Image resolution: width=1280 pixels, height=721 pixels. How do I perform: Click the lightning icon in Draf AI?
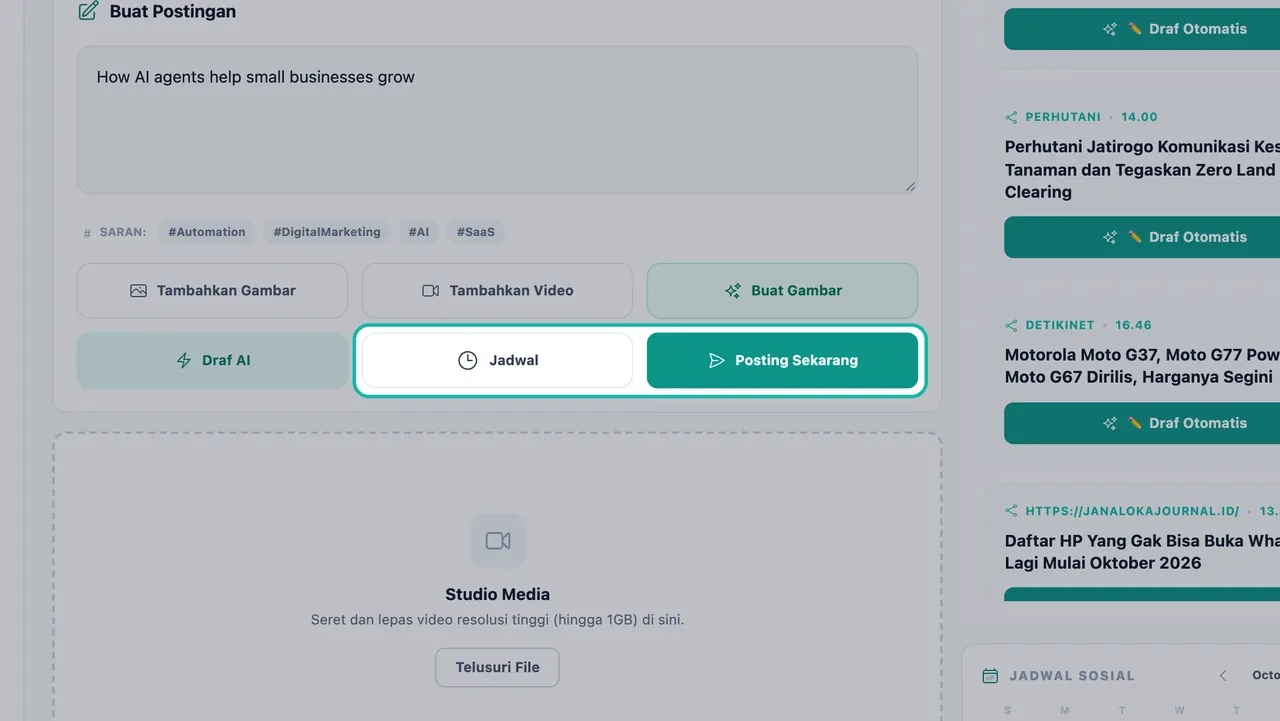click(x=184, y=360)
